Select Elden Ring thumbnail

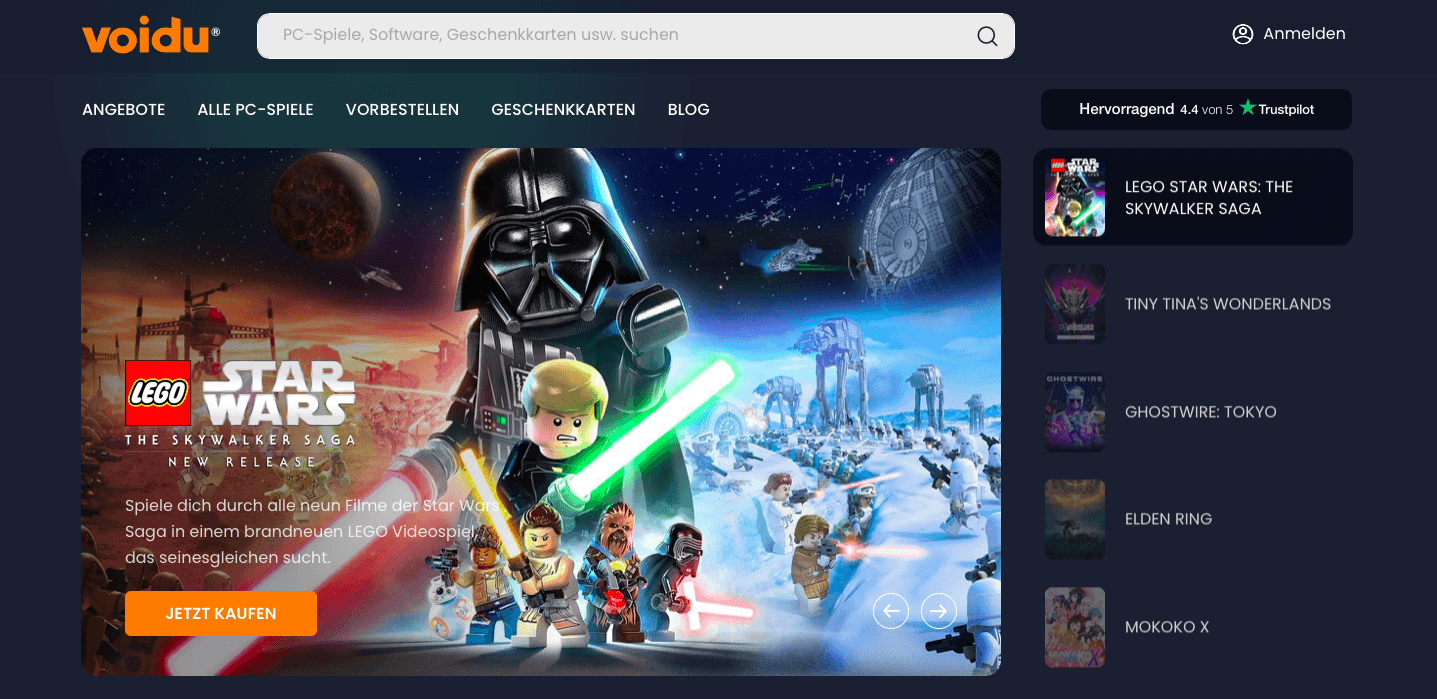[1075, 519]
